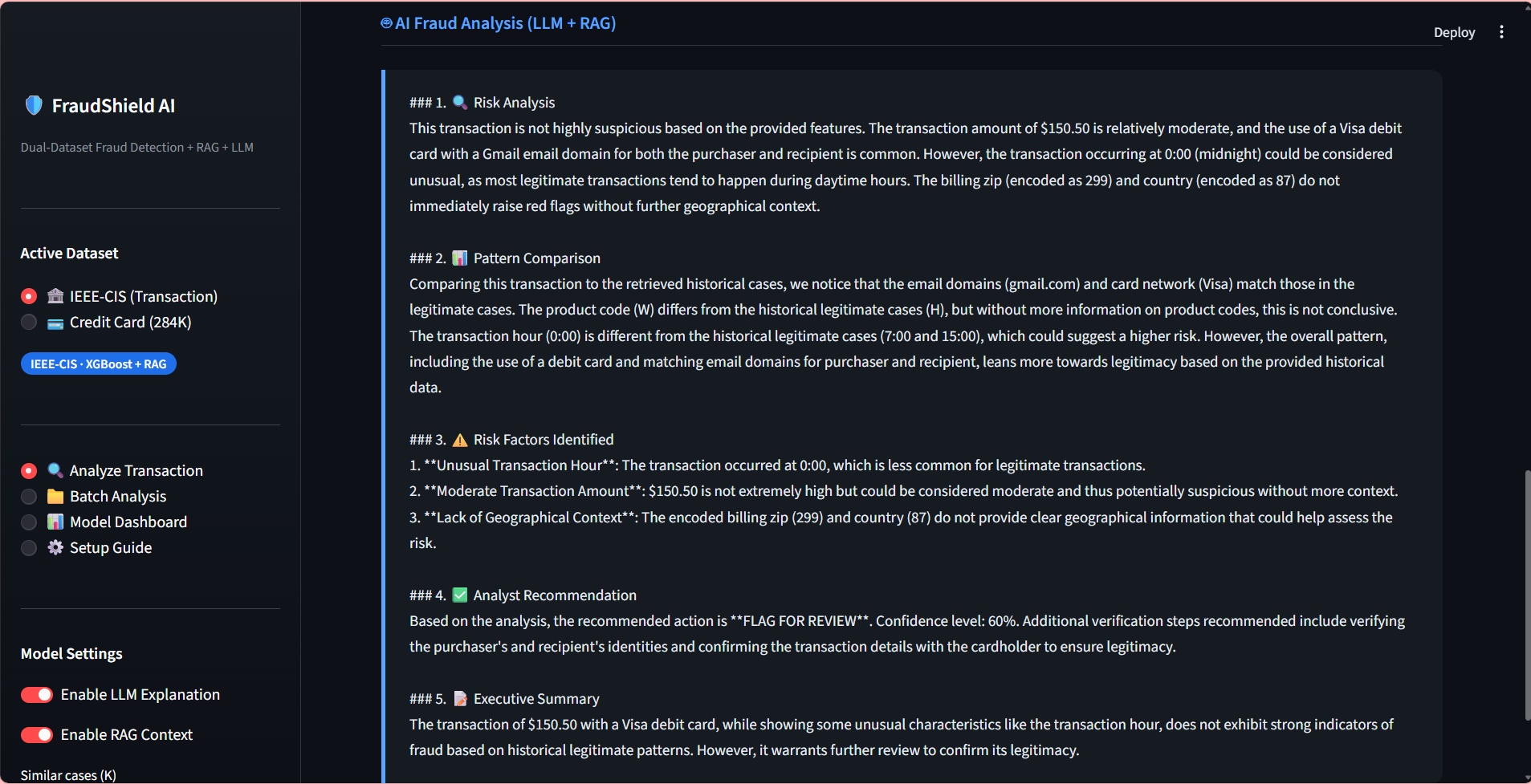Image resolution: width=1531 pixels, height=784 pixels.
Task: Select the Credit Card (284K) dataset
Action: pos(28,323)
